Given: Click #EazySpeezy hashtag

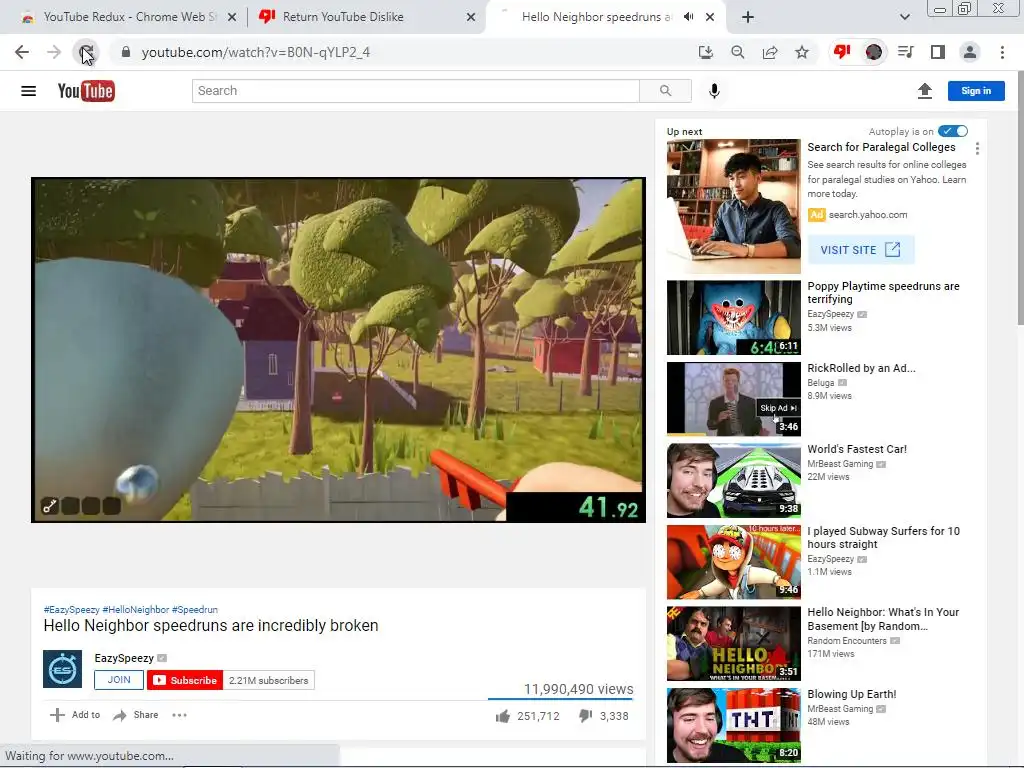Looking at the screenshot, I should point(71,610).
